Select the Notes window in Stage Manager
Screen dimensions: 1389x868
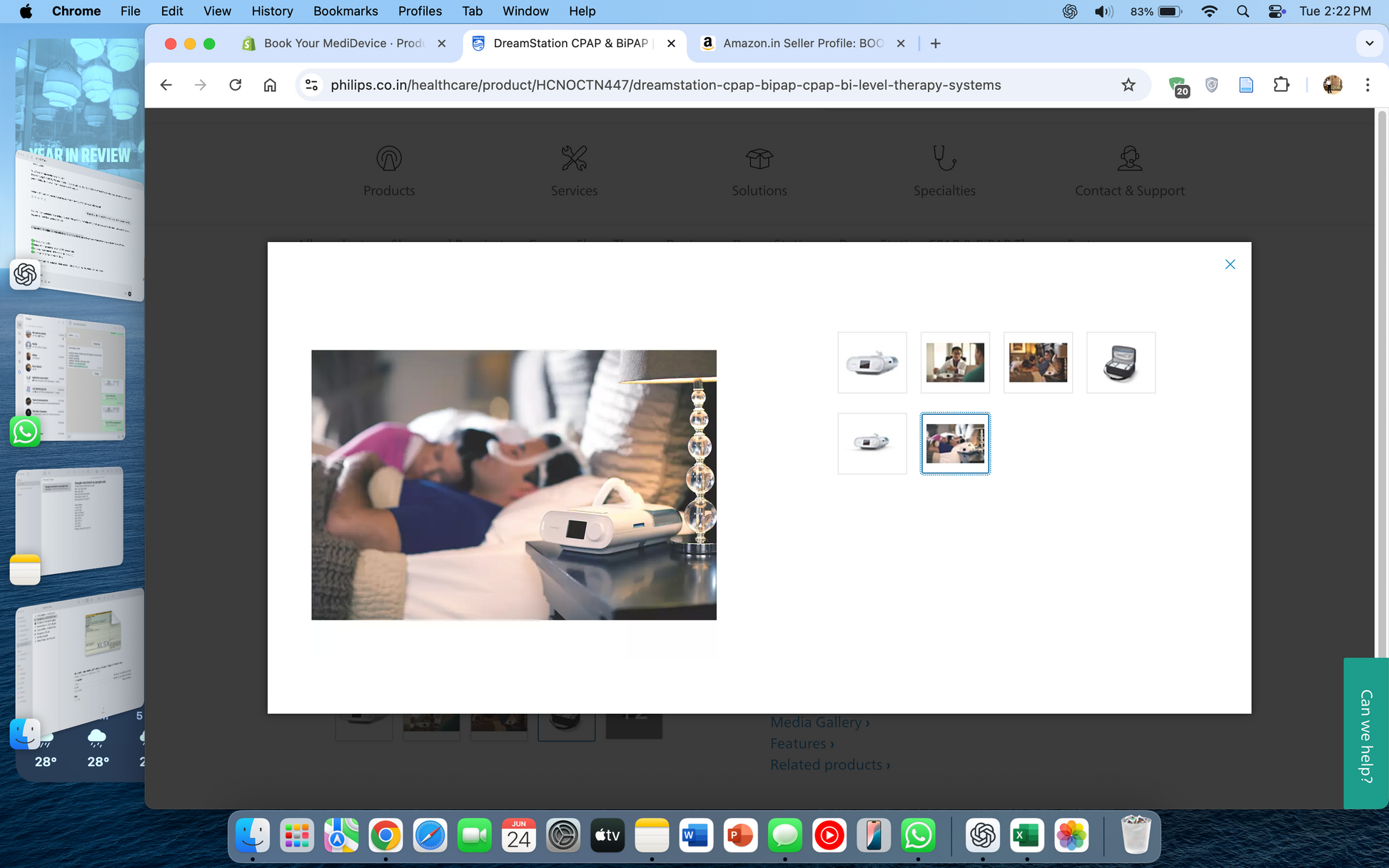click(69, 521)
